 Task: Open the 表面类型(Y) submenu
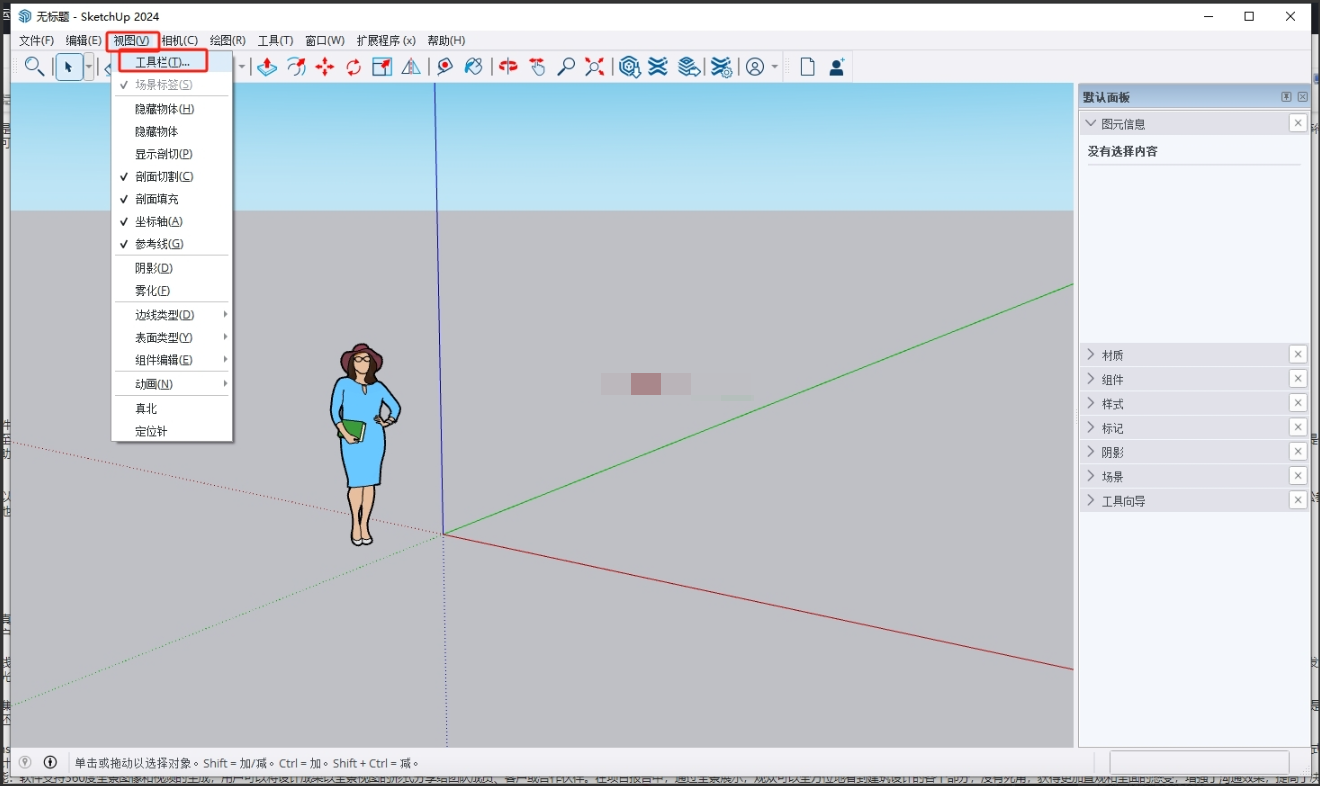click(172, 337)
